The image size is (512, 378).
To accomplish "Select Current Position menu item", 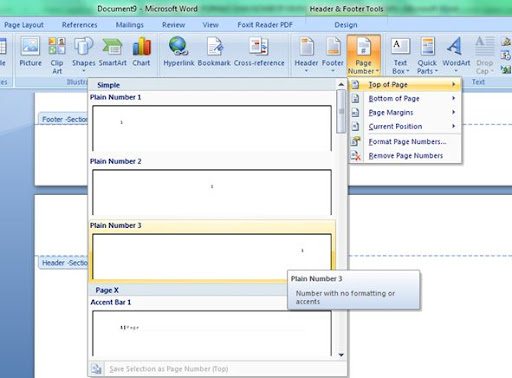I will [405, 127].
